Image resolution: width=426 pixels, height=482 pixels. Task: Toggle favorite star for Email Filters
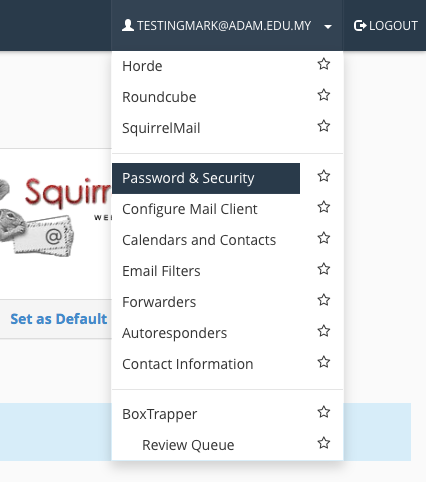pyautogui.click(x=324, y=269)
